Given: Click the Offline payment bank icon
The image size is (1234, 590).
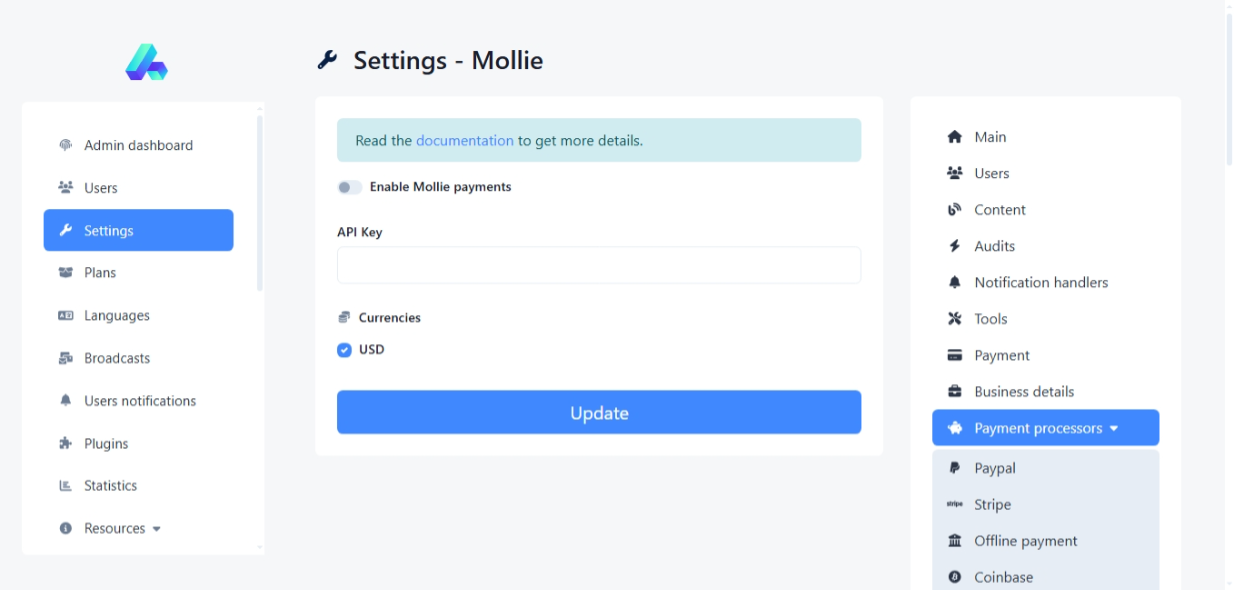Looking at the screenshot, I should [x=954, y=541].
